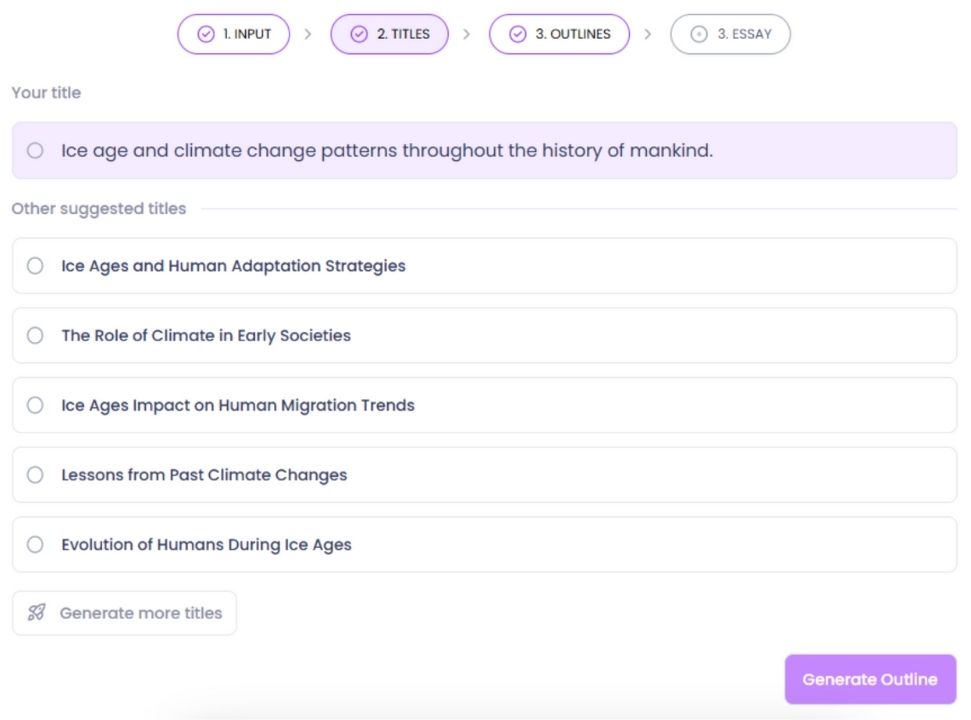The width and height of the screenshot is (971, 720).
Task: Open the 3. ESSAY step tab
Action: click(730, 34)
